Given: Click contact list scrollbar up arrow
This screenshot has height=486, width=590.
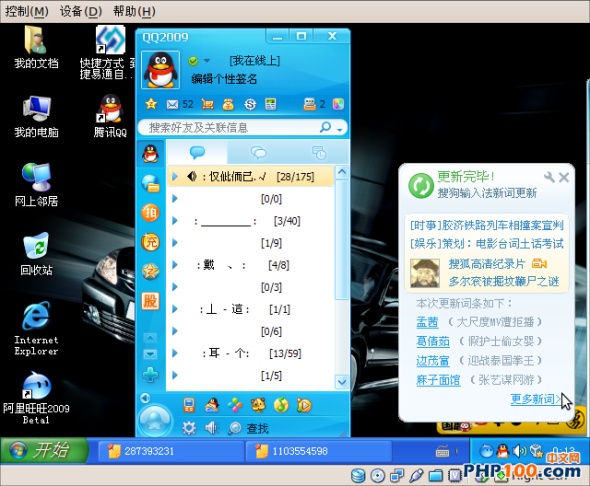Looking at the screenshot, I should 342,172.
